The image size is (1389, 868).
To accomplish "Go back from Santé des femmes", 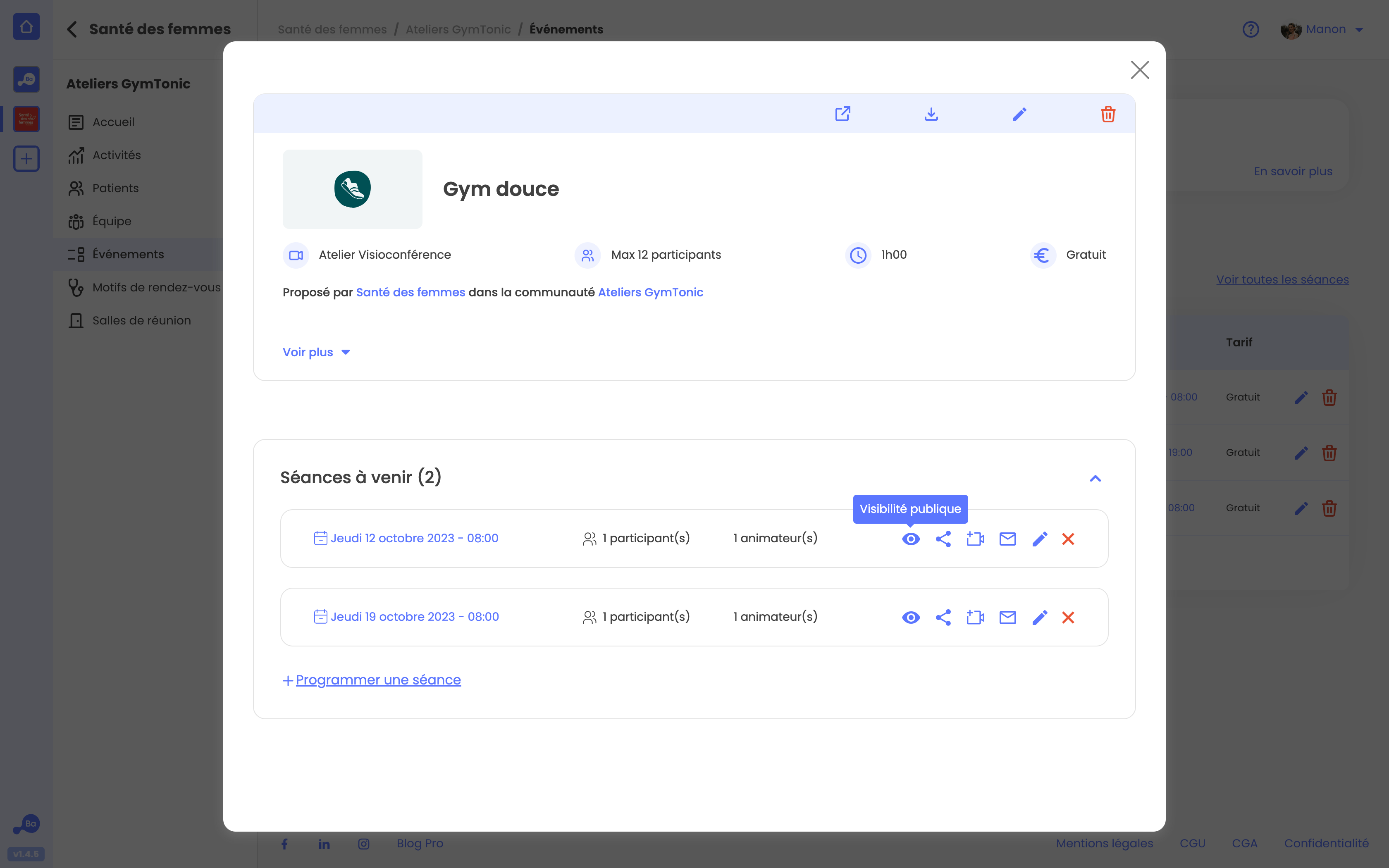I will [x=72, y=29].
